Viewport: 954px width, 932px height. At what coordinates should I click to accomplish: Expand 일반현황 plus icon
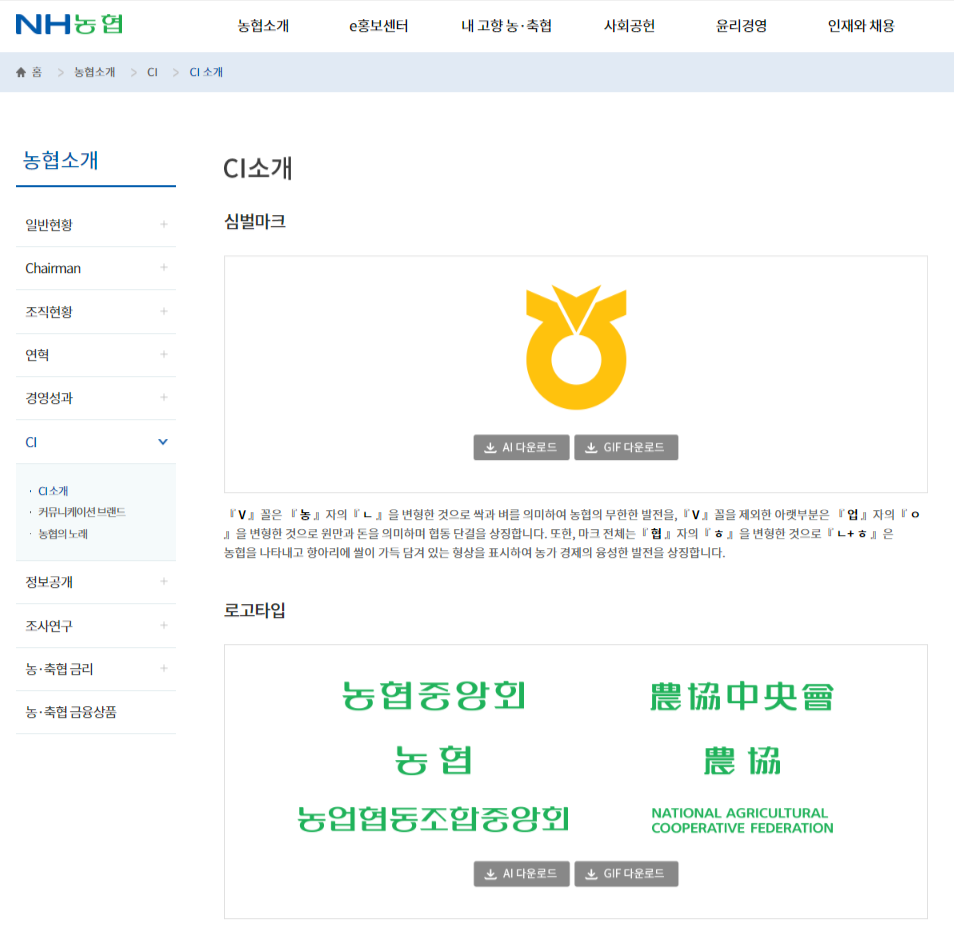(164, 224)
